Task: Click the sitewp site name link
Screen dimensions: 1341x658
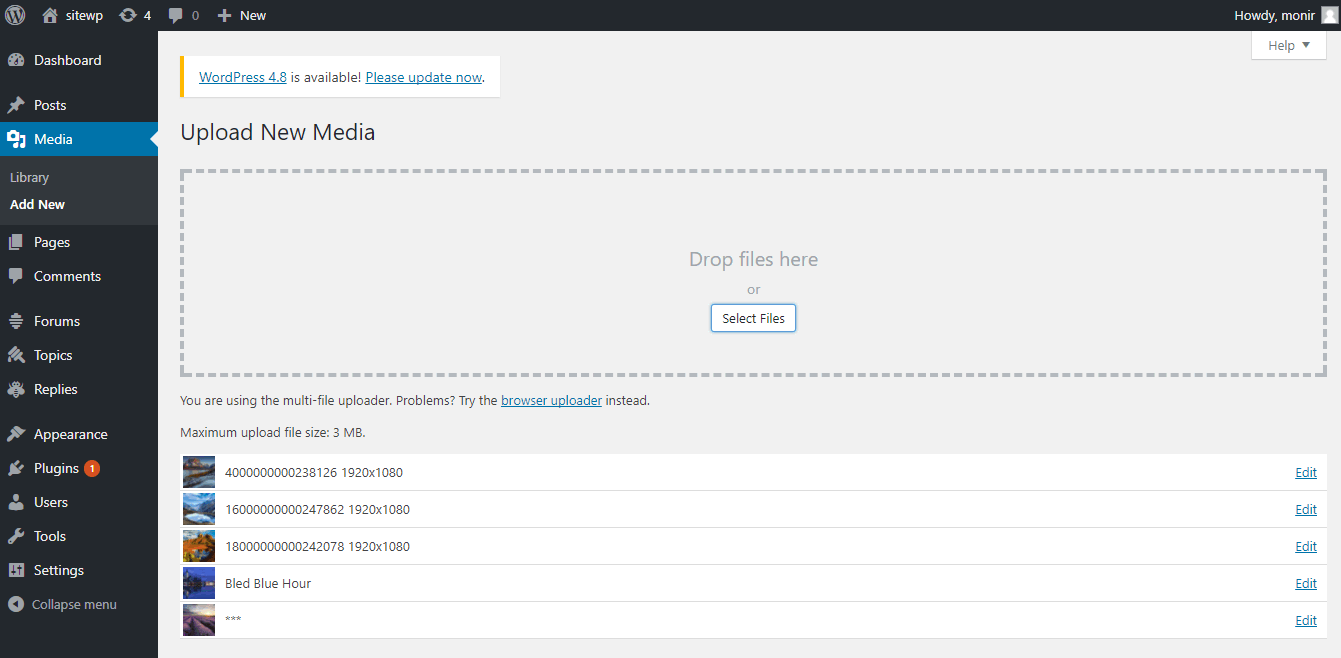Action: 85,15
